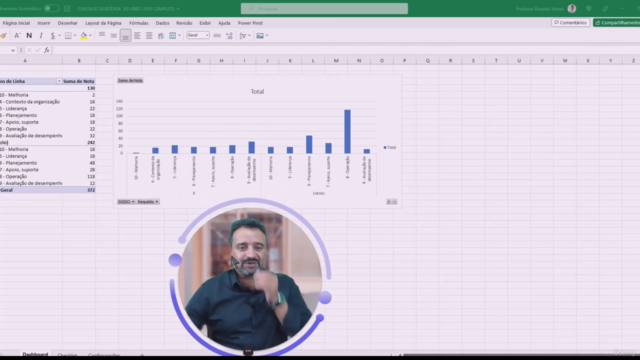Click the thousands separator (000) icon
Viewport: 640px width, 360px height.
point(217,36)
